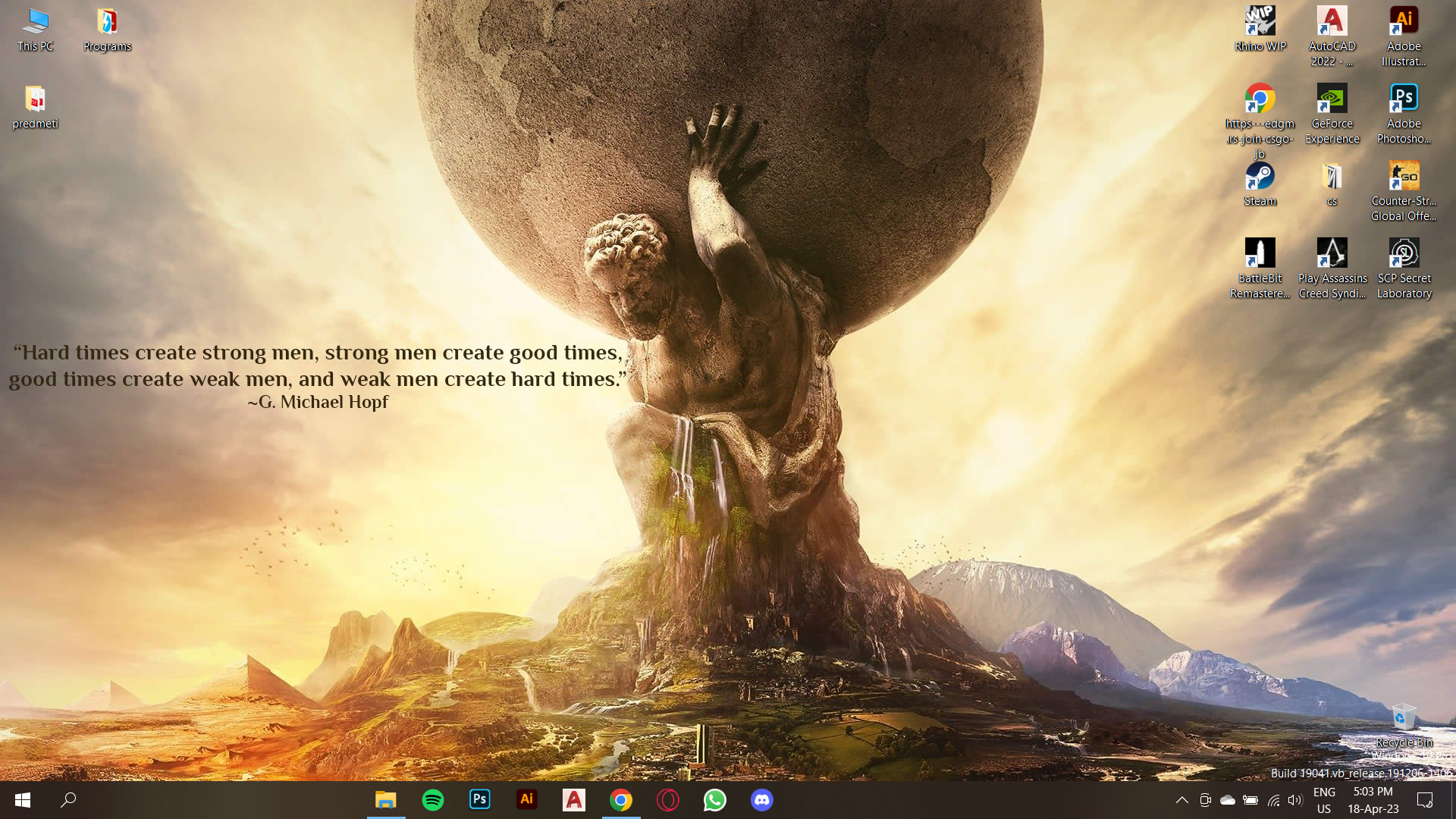Image resolution: width=1456 pixels, height=819 pixels.
Task: Select the AutoCAD 2022 desktop shortcut
Action: tap(1332, 36)
